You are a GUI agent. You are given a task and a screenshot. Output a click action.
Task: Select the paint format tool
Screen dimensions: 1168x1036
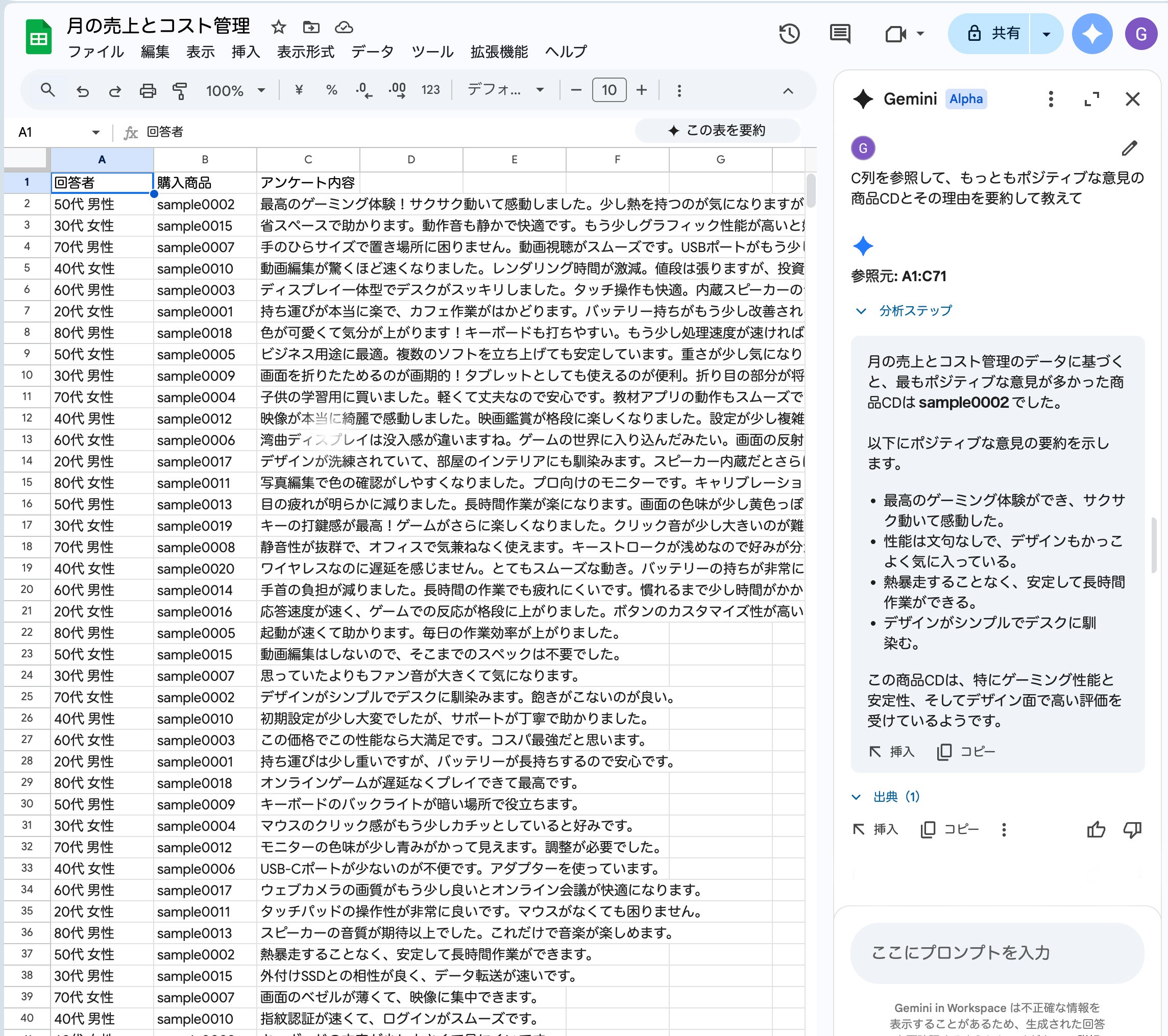pos(179,90)
